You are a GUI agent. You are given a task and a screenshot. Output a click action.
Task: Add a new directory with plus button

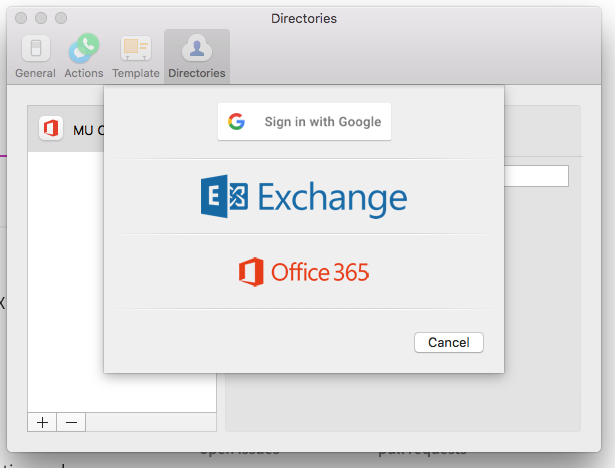pyautogui.click(x=42, y=422)
